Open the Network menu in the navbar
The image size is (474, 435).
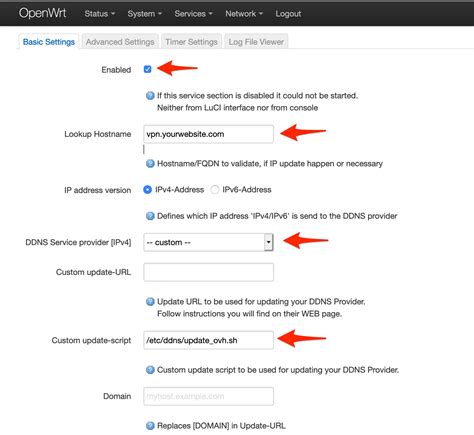tap(244, 14)
